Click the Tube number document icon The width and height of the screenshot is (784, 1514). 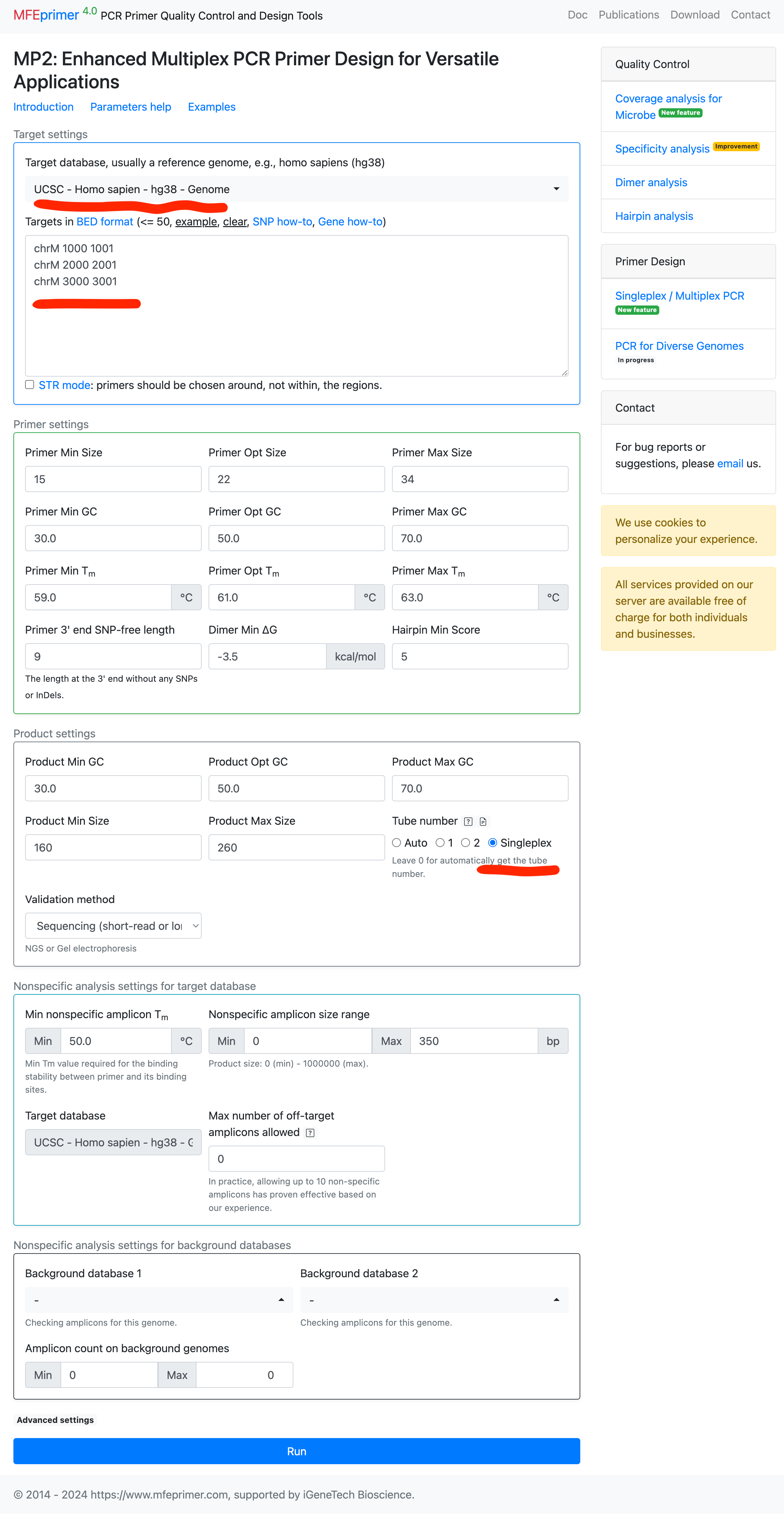(483, 822)
